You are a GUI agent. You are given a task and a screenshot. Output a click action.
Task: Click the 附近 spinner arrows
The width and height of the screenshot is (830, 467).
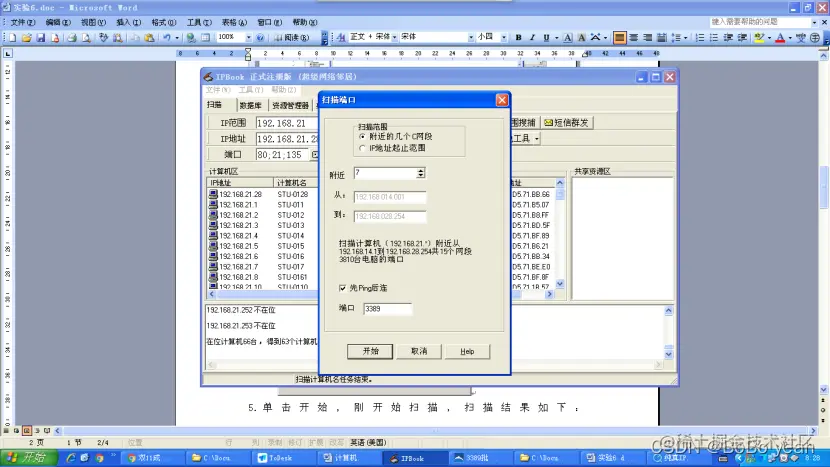tap(420, 173)
